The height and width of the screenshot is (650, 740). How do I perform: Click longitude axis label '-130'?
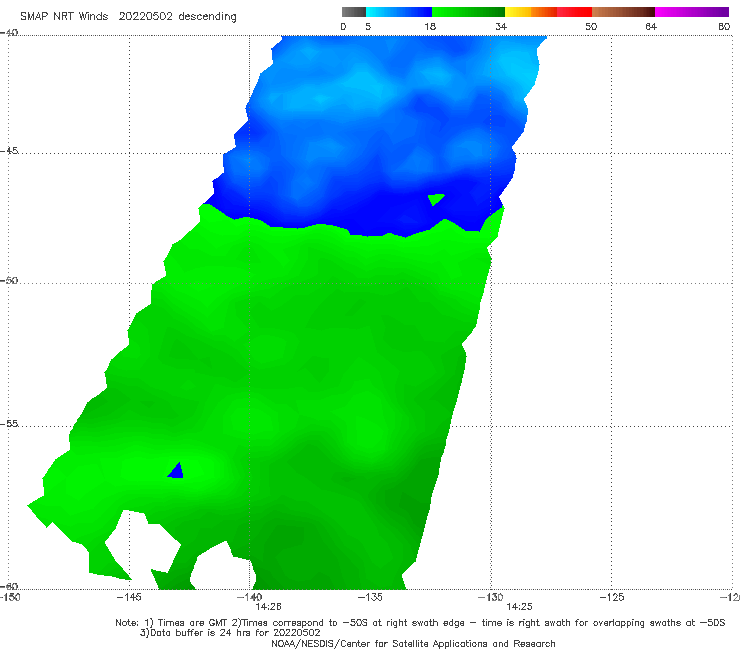pyautogui.click(x=490, y=598)
